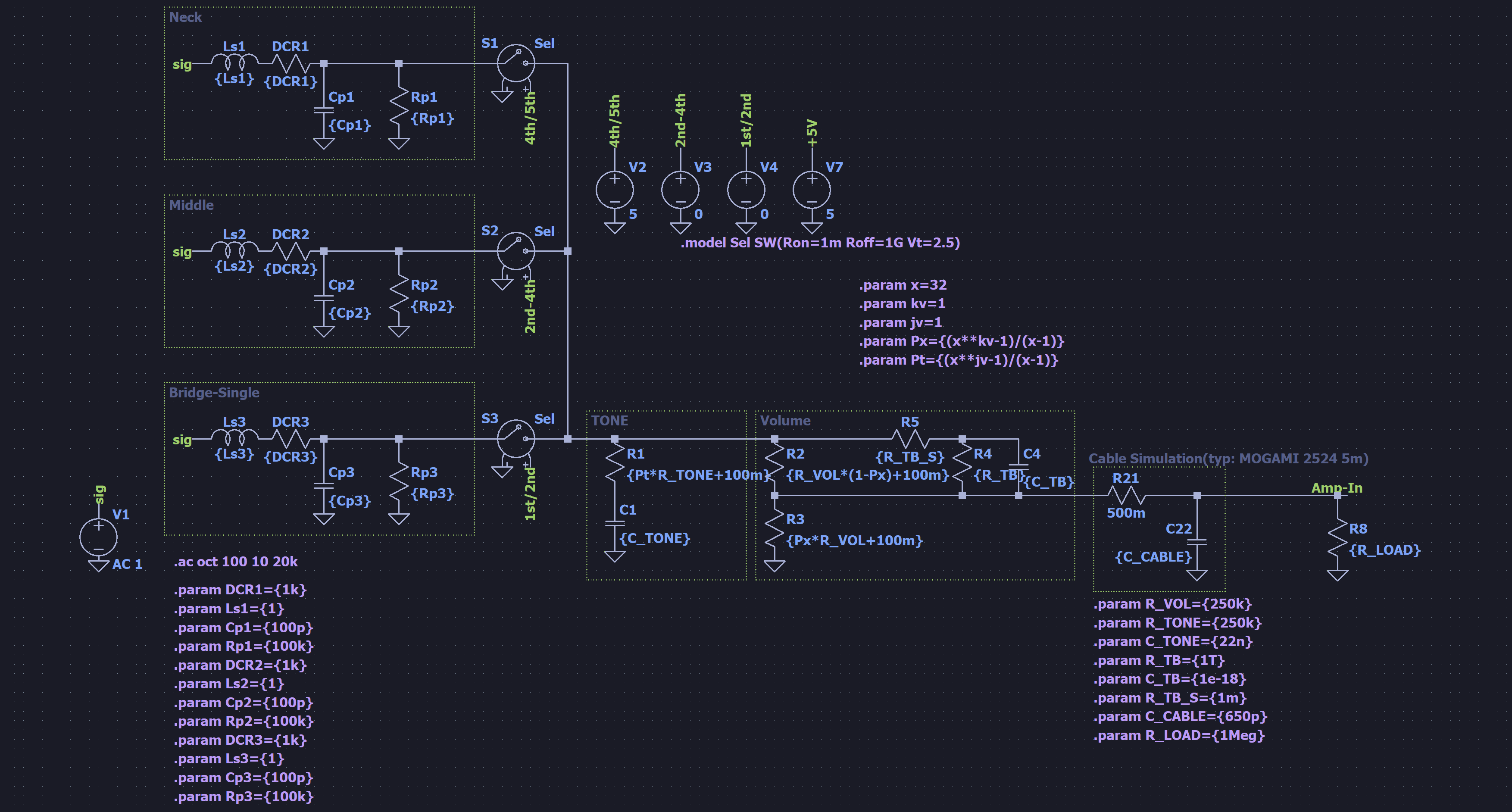Select the S2 middle pickup switch symbol
Screen dimensions: 1512x812
click(x=516, y=251)
